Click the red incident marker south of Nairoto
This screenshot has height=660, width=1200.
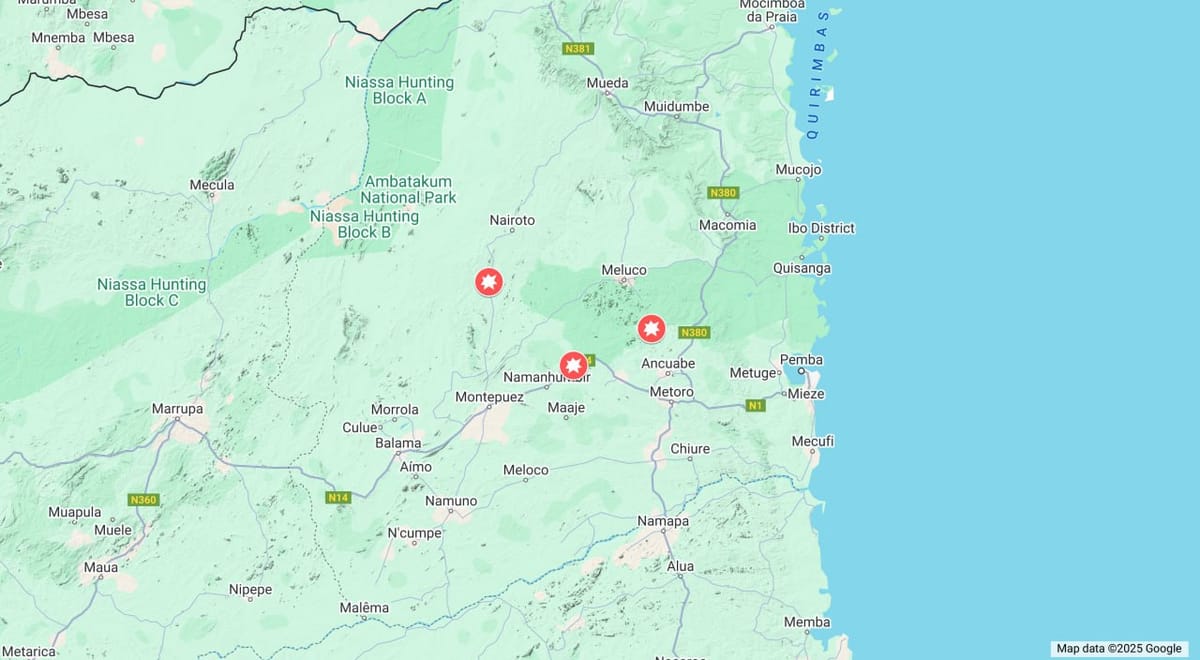coord(489,282)
